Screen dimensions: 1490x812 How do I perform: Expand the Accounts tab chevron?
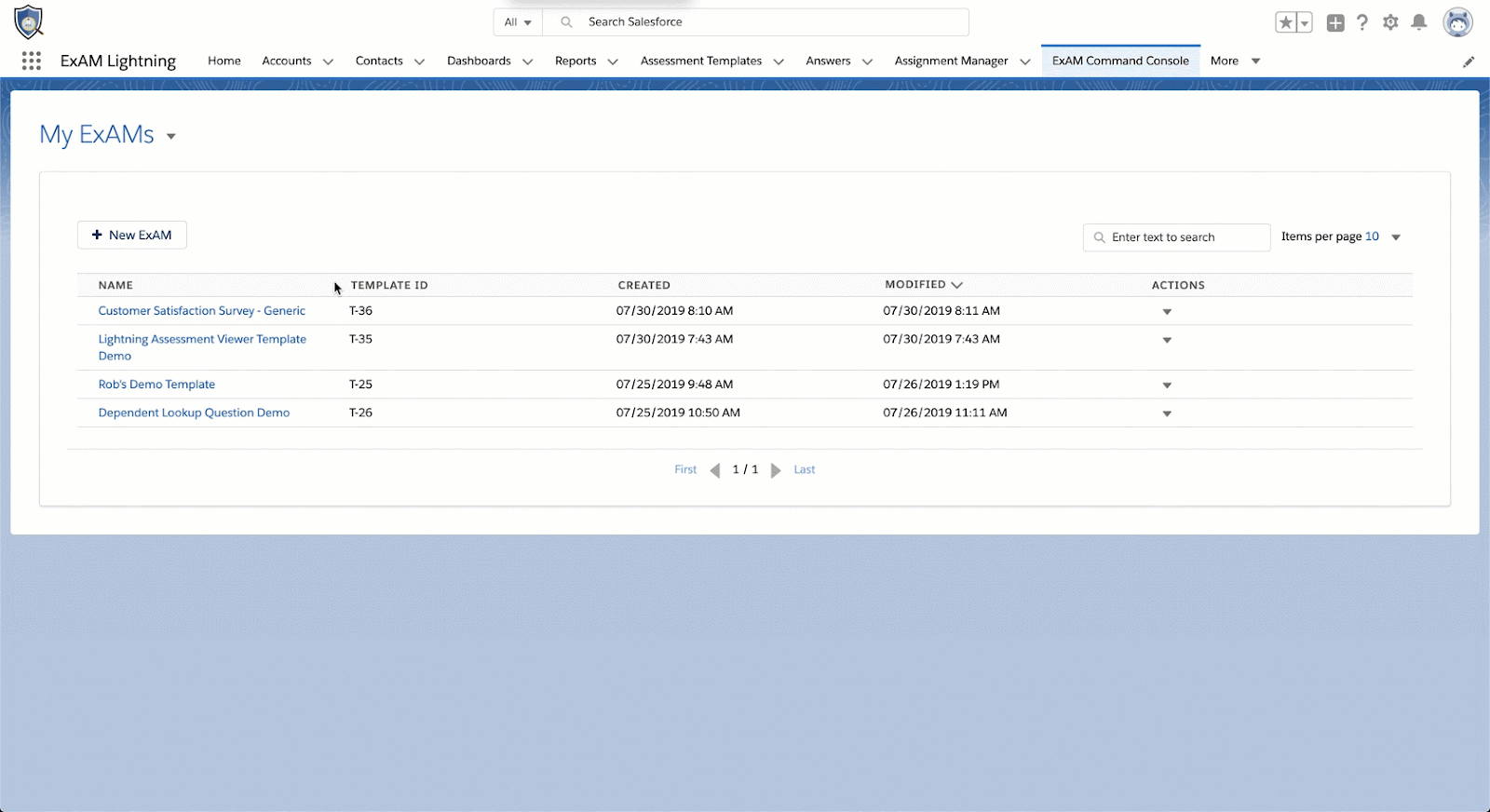328,61
